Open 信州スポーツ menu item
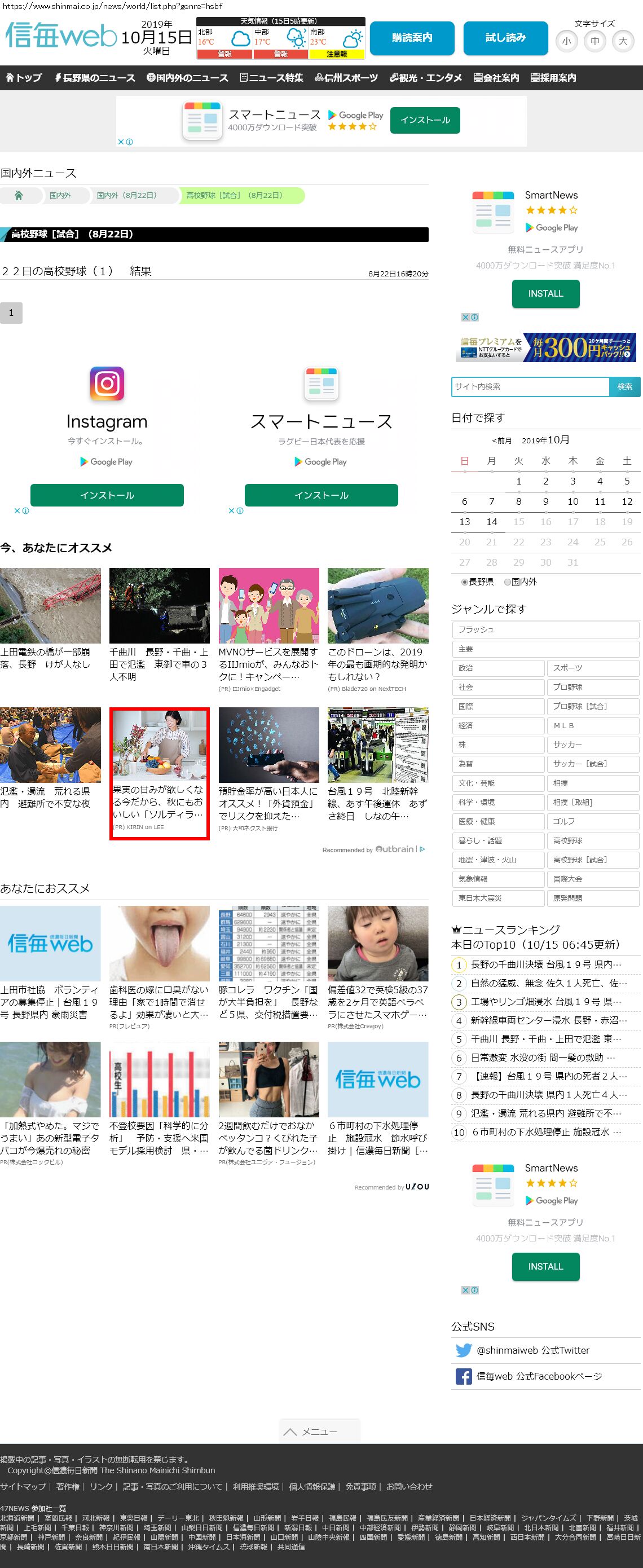Image resolution: width=643 pixels, height=1568 pixels. (x=346, y=77)
